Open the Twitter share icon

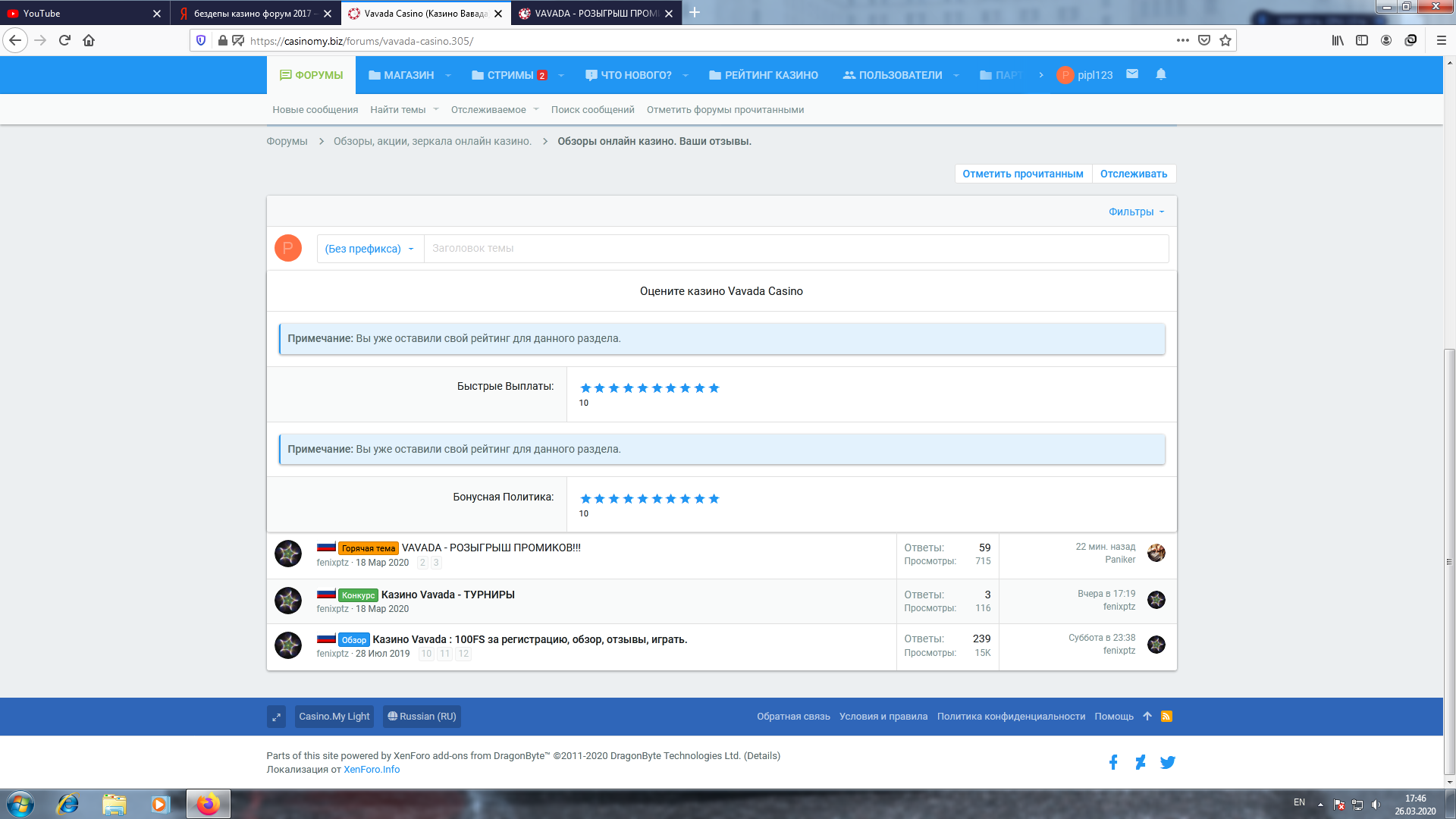click(x=1168, y=762)
